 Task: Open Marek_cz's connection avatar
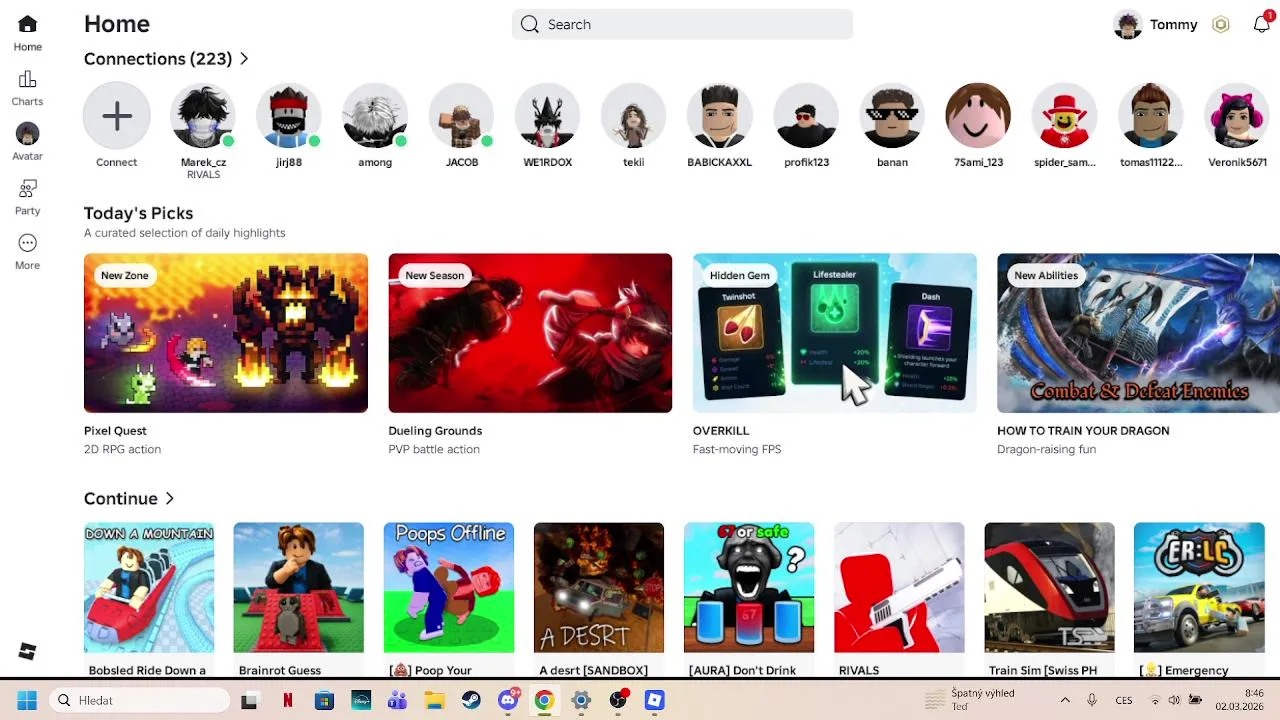point(203,116)
